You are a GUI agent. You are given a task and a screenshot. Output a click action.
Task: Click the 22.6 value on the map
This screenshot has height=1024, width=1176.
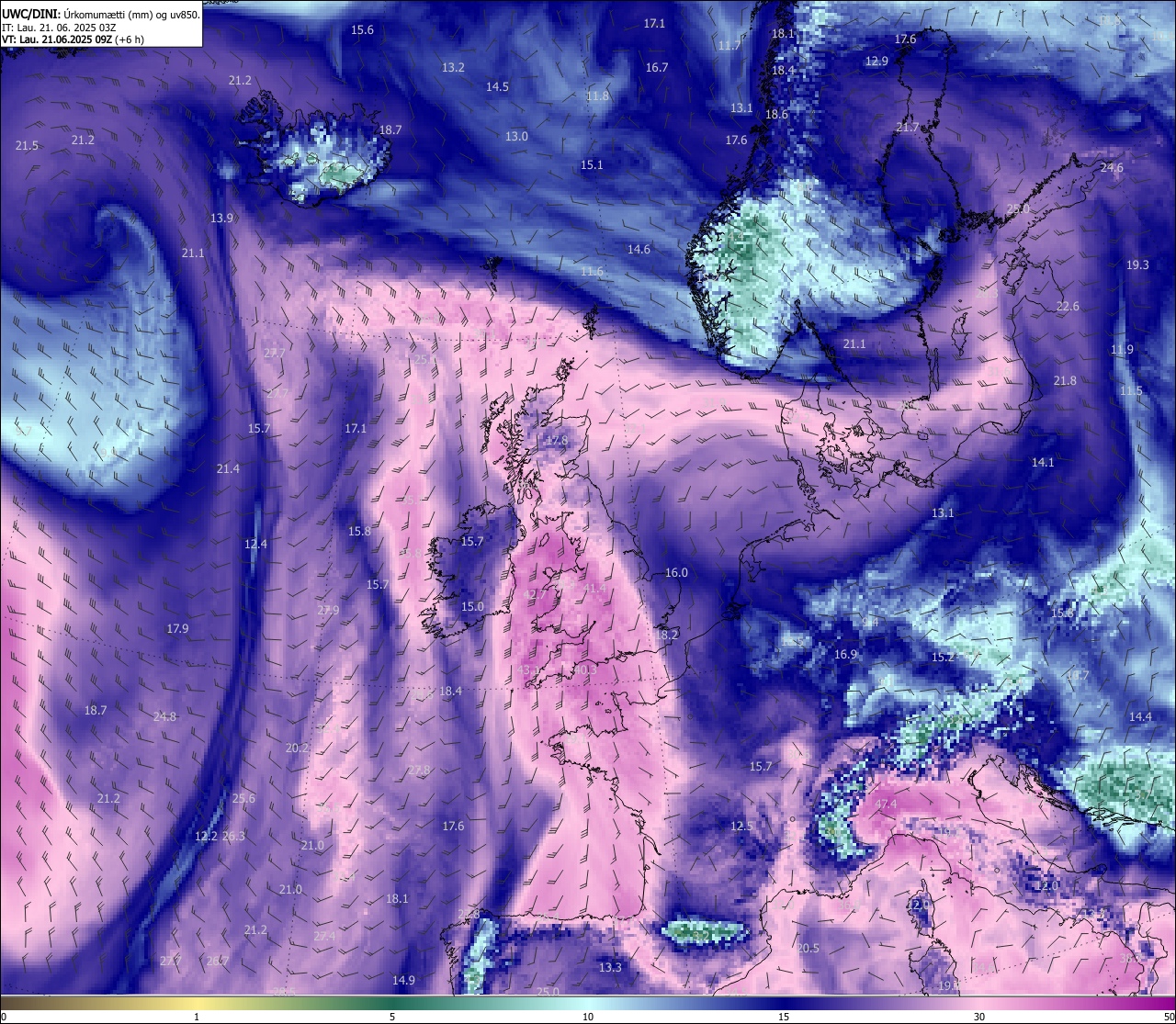coord(1068,307)
